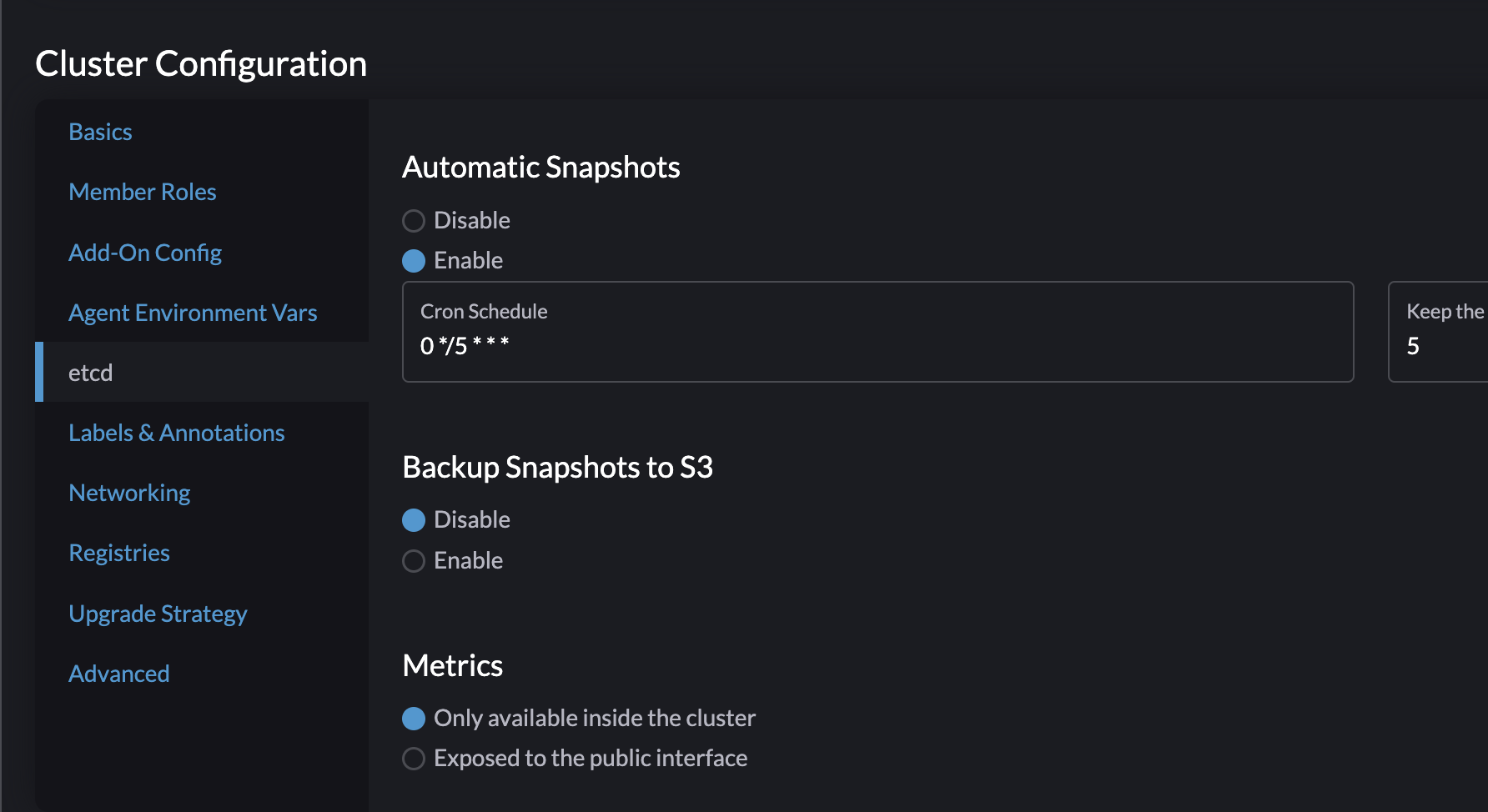Screen dimensions: 1488x812
Task: Open the Upgrade Strategy section
Action: (158, 613)
